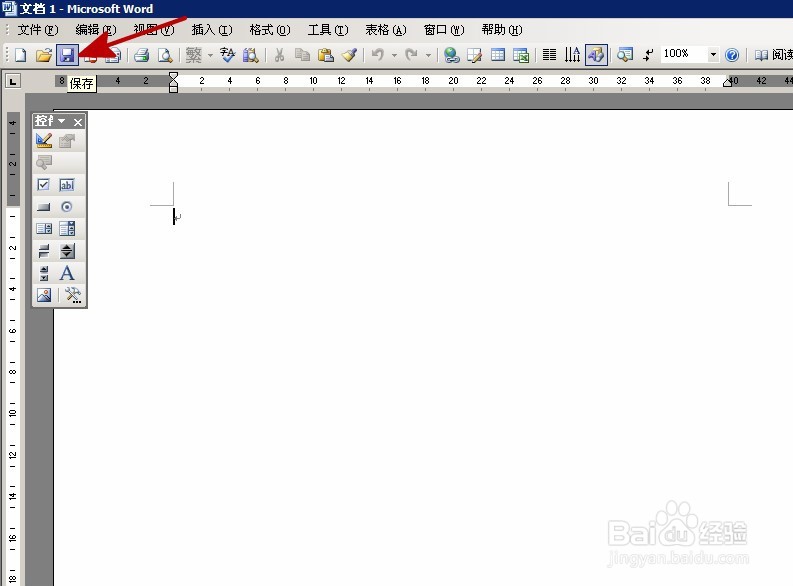This screenshot has height=586, width=793.
Task: Click the Copy icon
Action: point(302,55)
